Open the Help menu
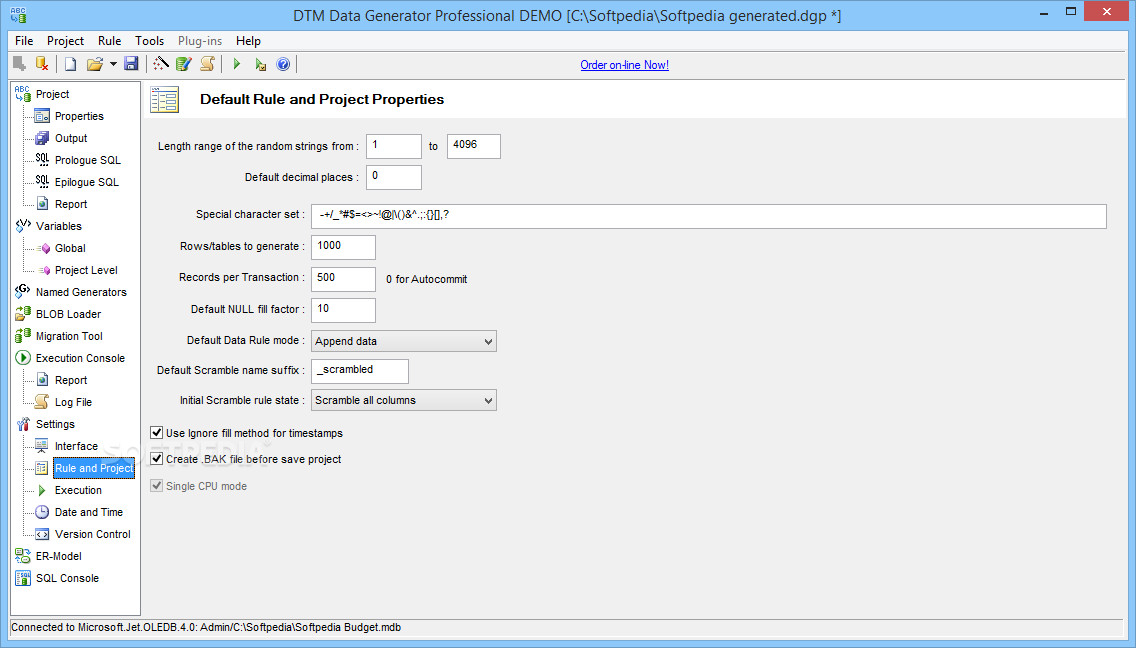Viewport: 1136px width, 648px height. 248,41
